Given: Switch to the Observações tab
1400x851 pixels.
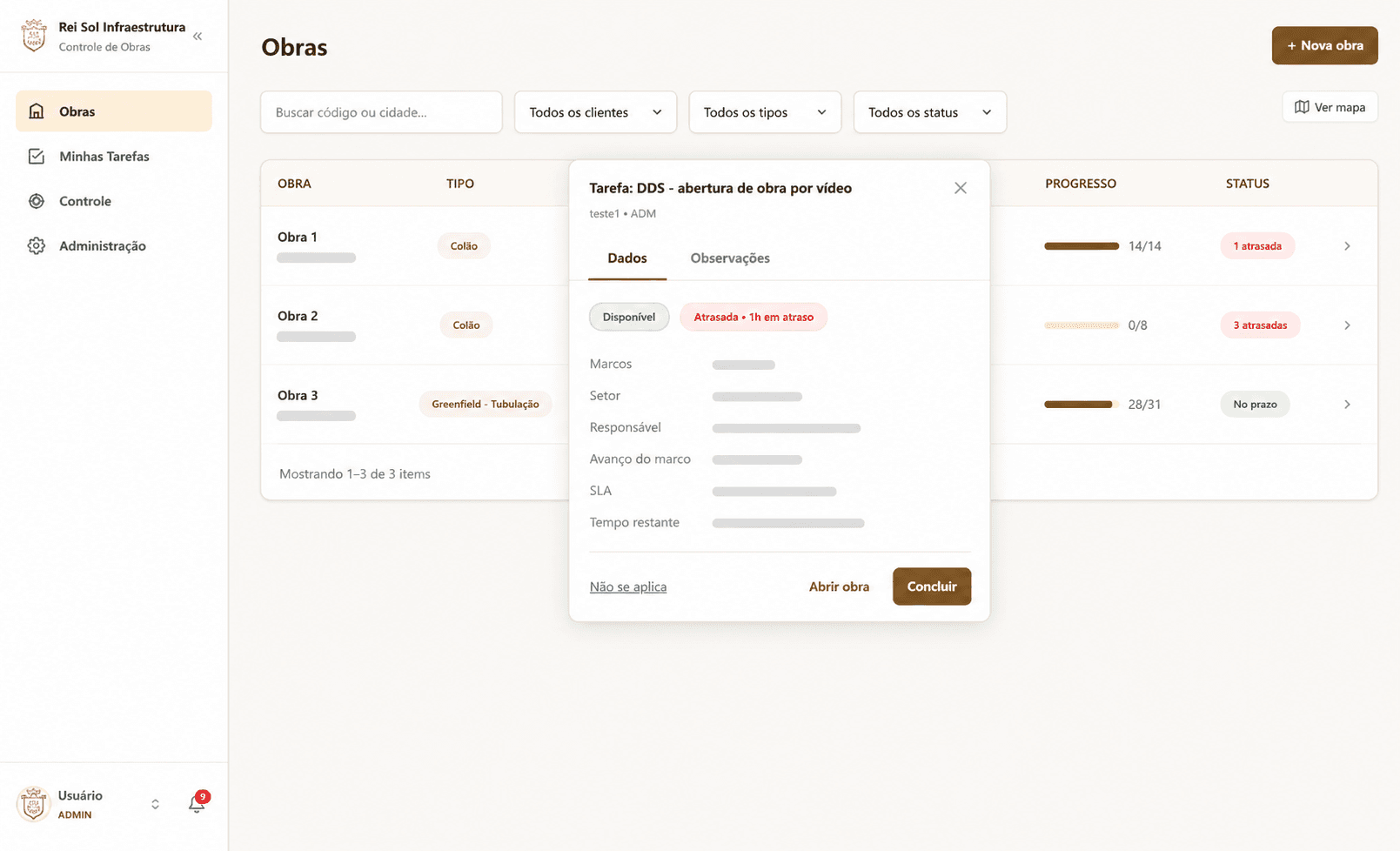Looking at the screenshot, I should pos(730,258).
